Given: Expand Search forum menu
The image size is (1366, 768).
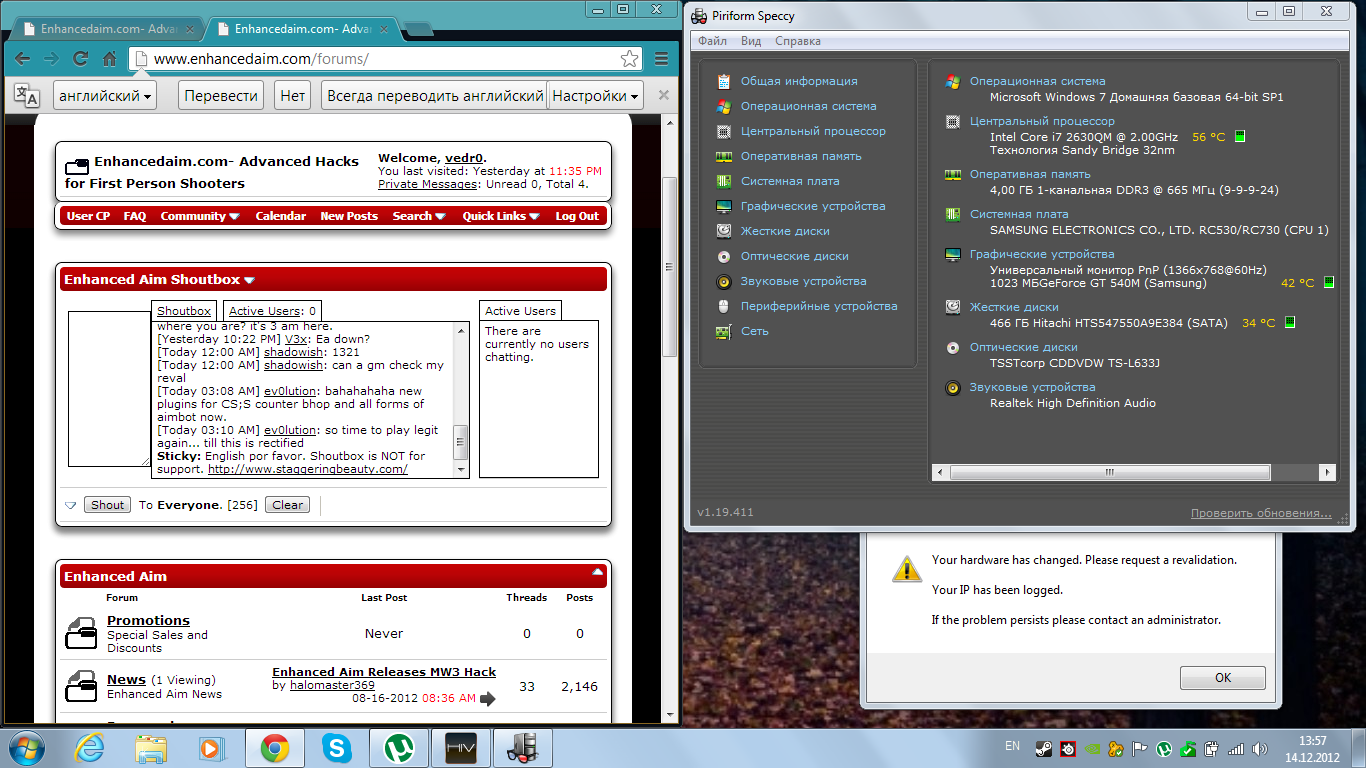Looking at the screenshot, I should click(x=419, y=216).
